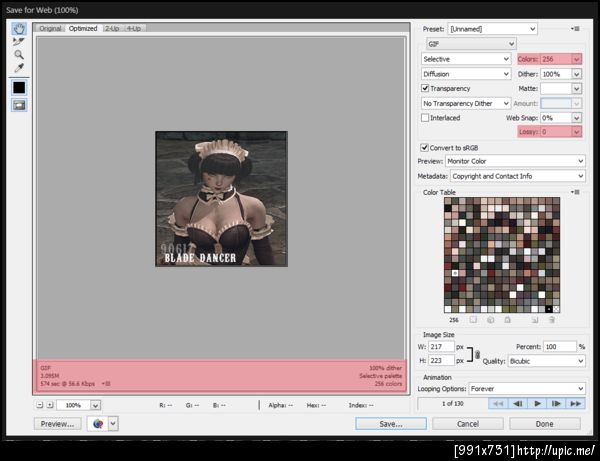Open the No Transparency Dither dropdown

pyautogui.click(x=466, y=103)
